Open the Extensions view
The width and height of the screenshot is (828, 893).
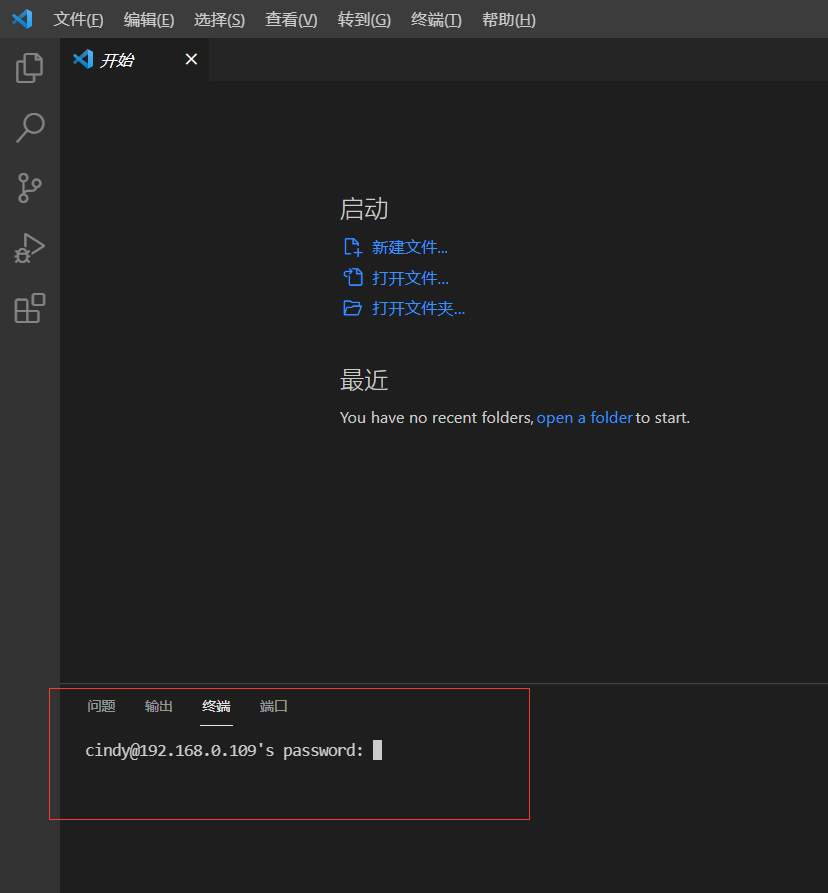pyautogui.click(x=29, y=308)
